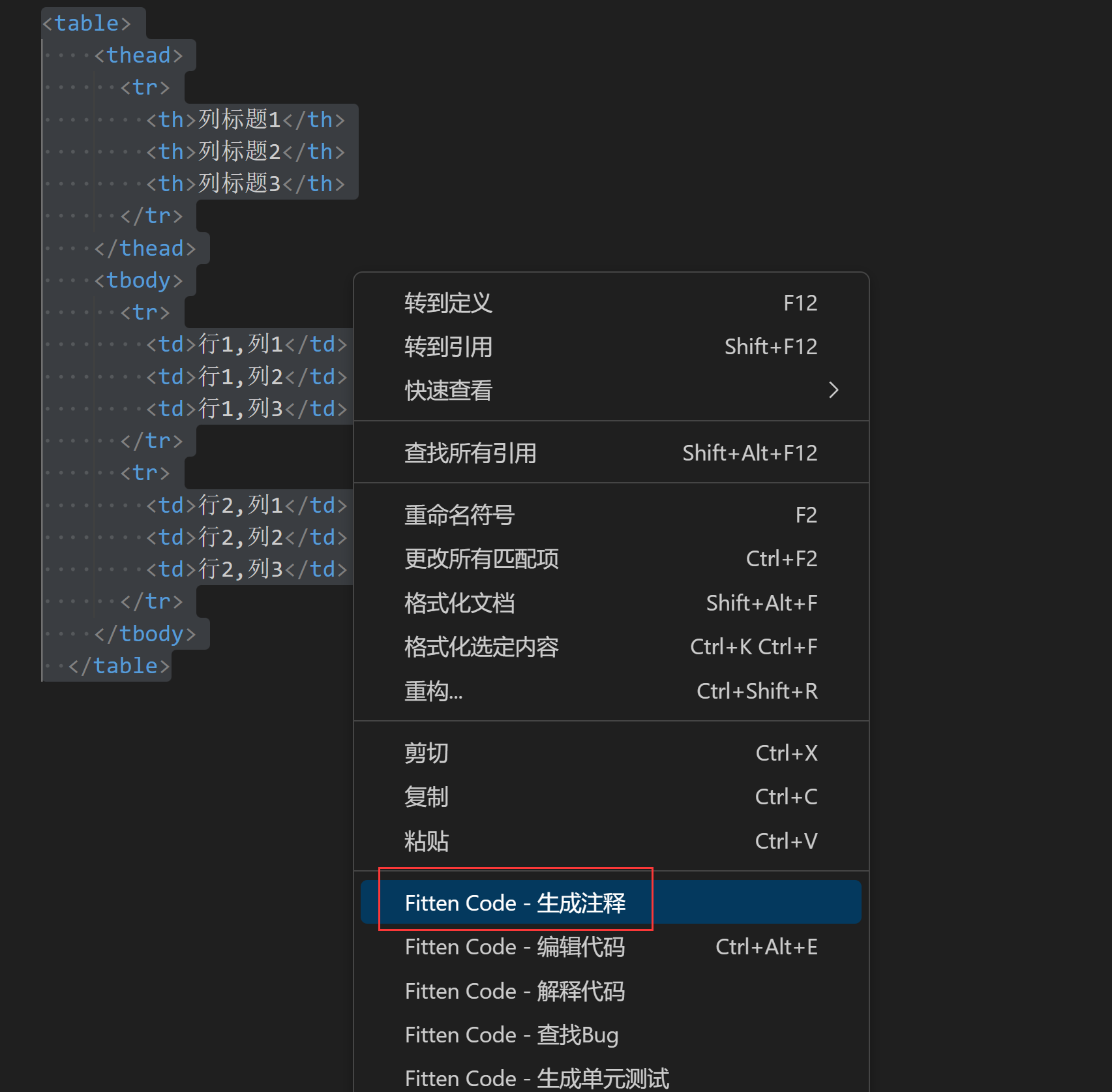Select "转到定义" in the context menu
Screen dimensions: 1112x1092
click(x=447, y=303)
